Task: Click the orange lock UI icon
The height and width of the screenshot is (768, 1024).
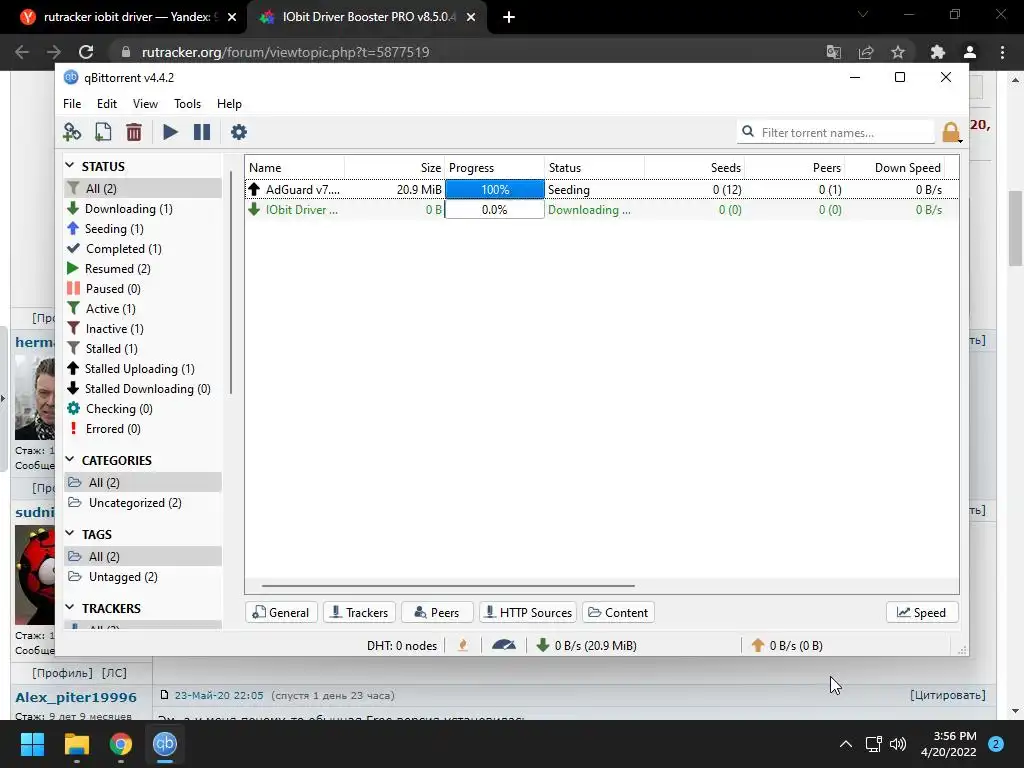Action: pos(952,133)
